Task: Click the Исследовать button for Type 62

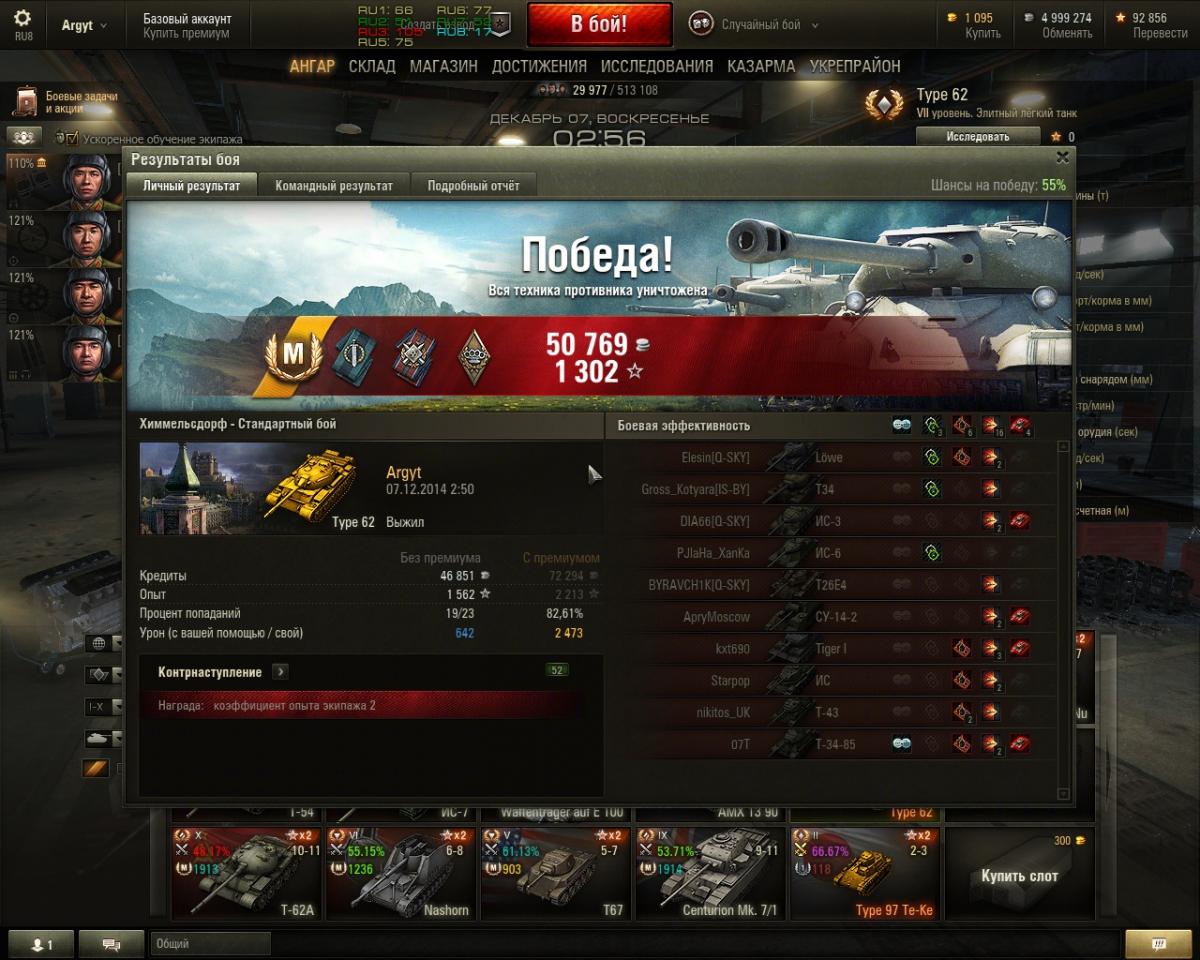Action: 978,136
